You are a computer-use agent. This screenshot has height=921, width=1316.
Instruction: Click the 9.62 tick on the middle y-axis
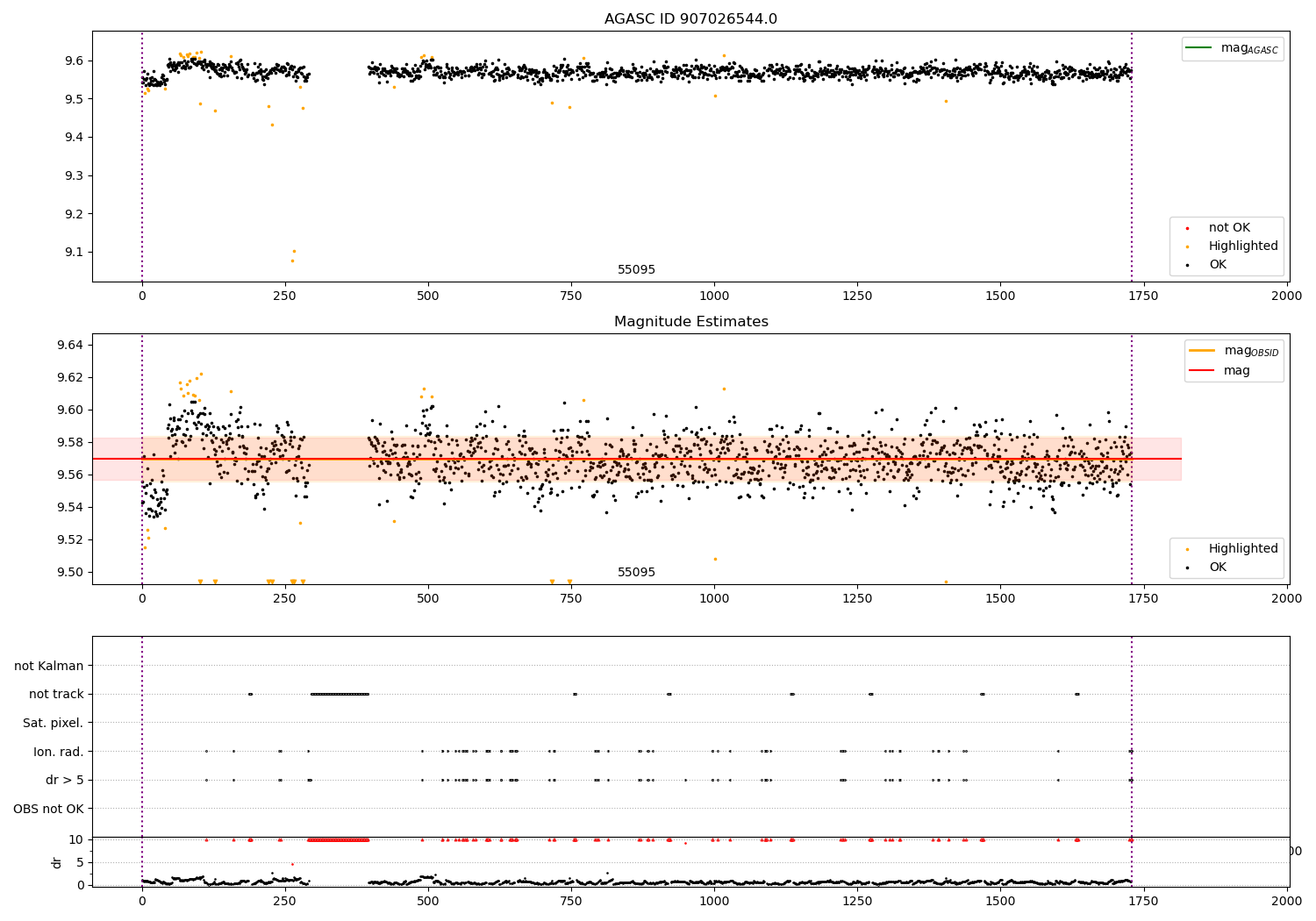tap(70, 378)
